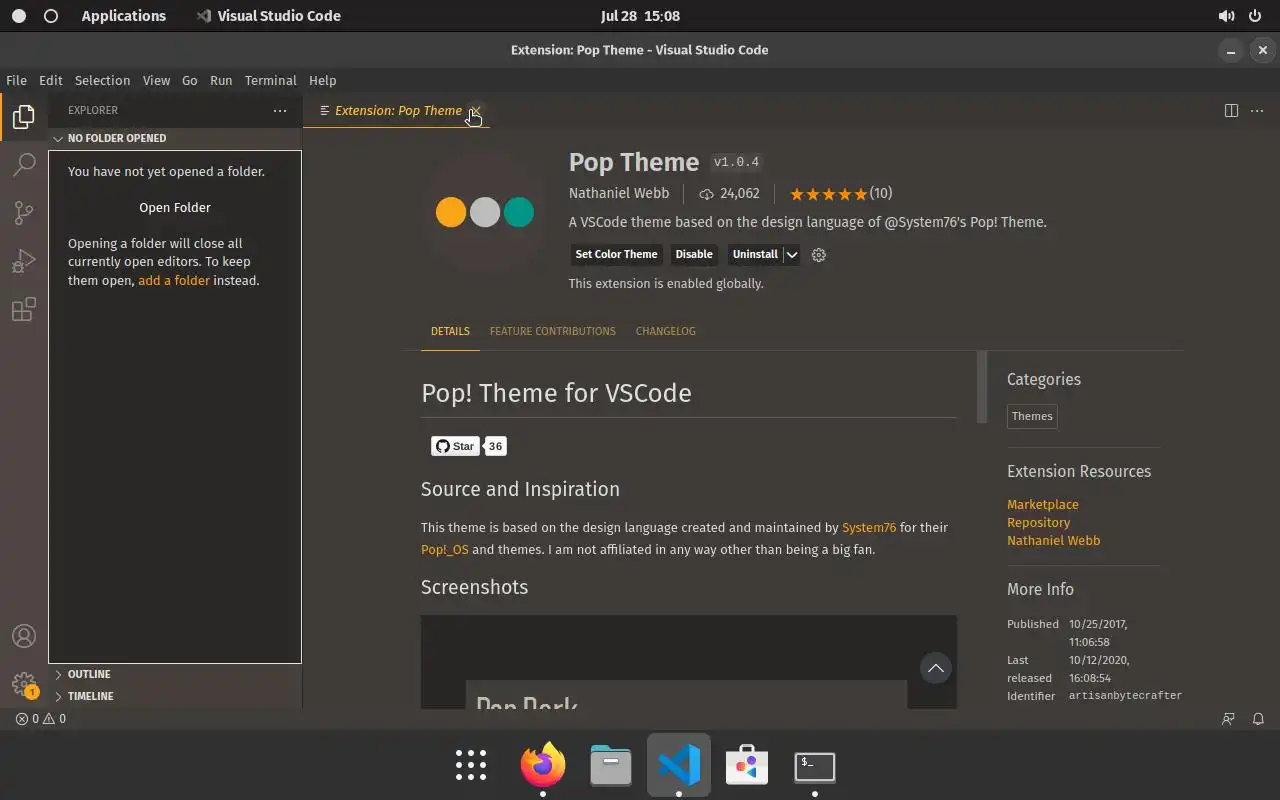Open editor more actions ellipsis
Viewport: 1280px width, 800px height.
tap(1257, 111)
